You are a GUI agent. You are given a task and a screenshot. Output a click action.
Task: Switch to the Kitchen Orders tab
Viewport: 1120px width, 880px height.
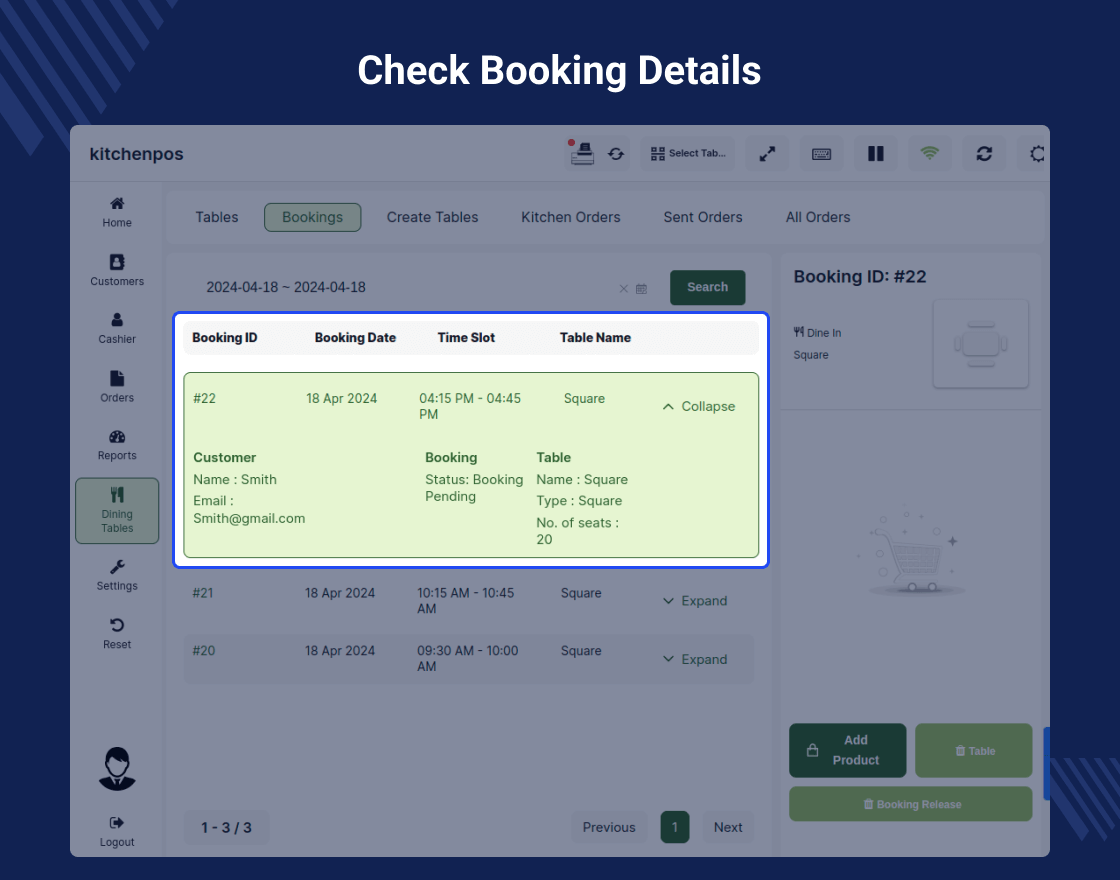(570, 217)
